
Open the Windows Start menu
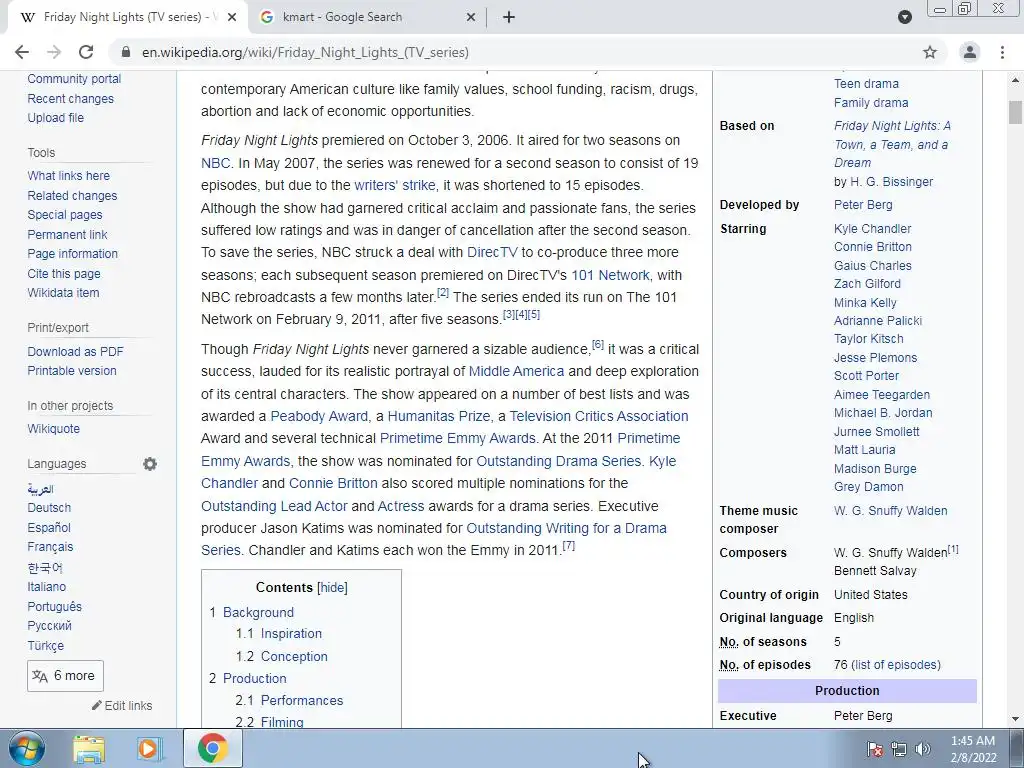[x=26, y=748]
